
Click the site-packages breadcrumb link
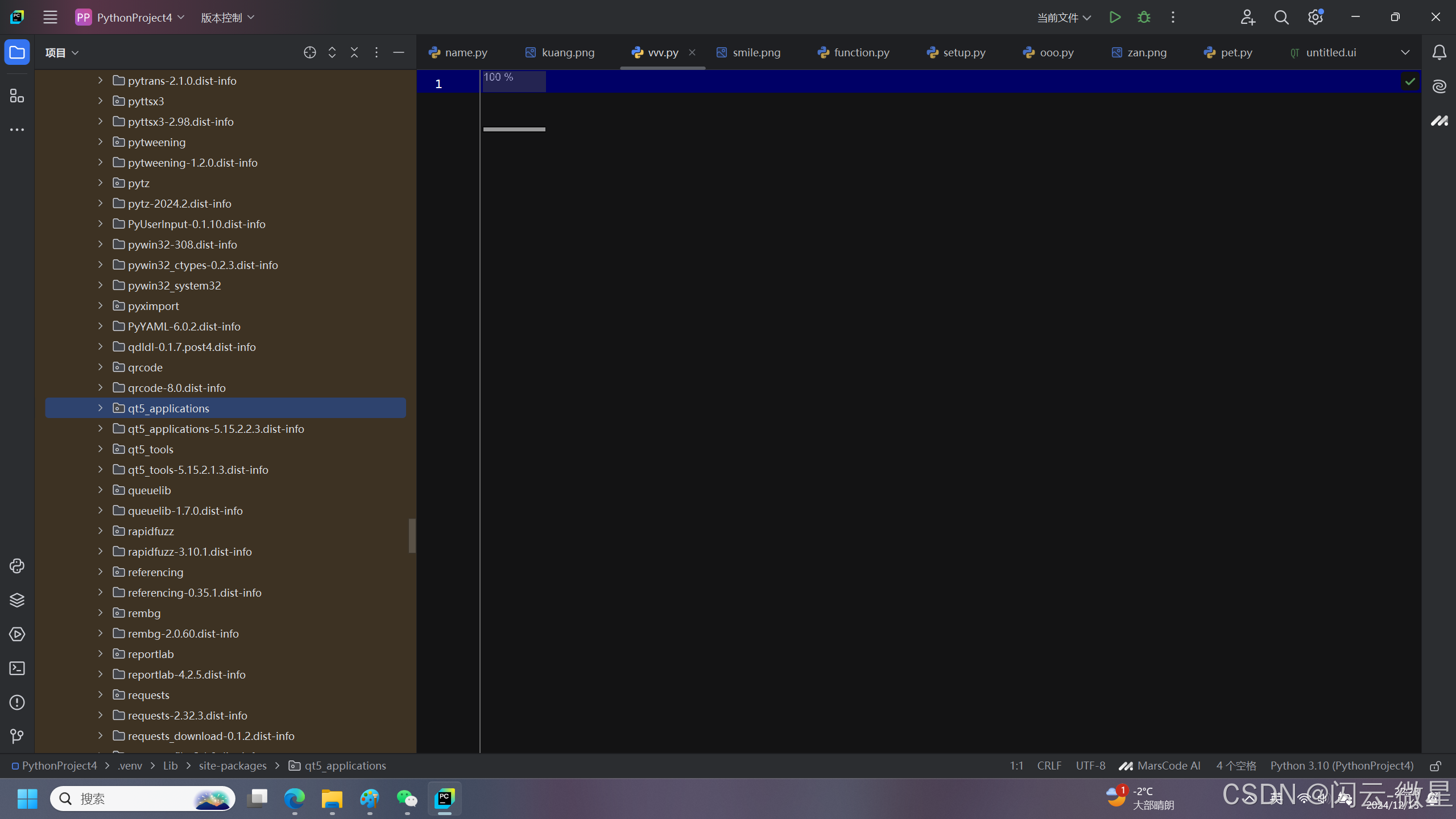click(x=232, y=766)
